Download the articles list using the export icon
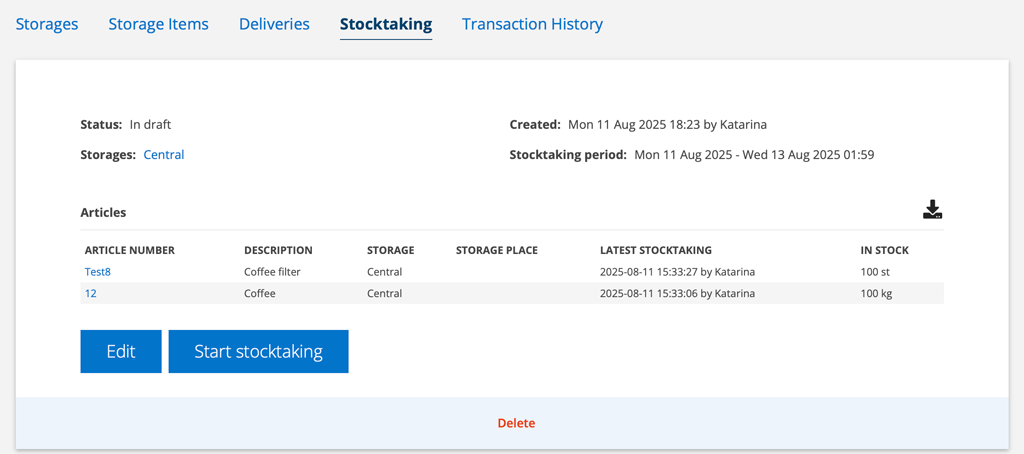This screenshot has height=454, width=1024. pos(933,210)
